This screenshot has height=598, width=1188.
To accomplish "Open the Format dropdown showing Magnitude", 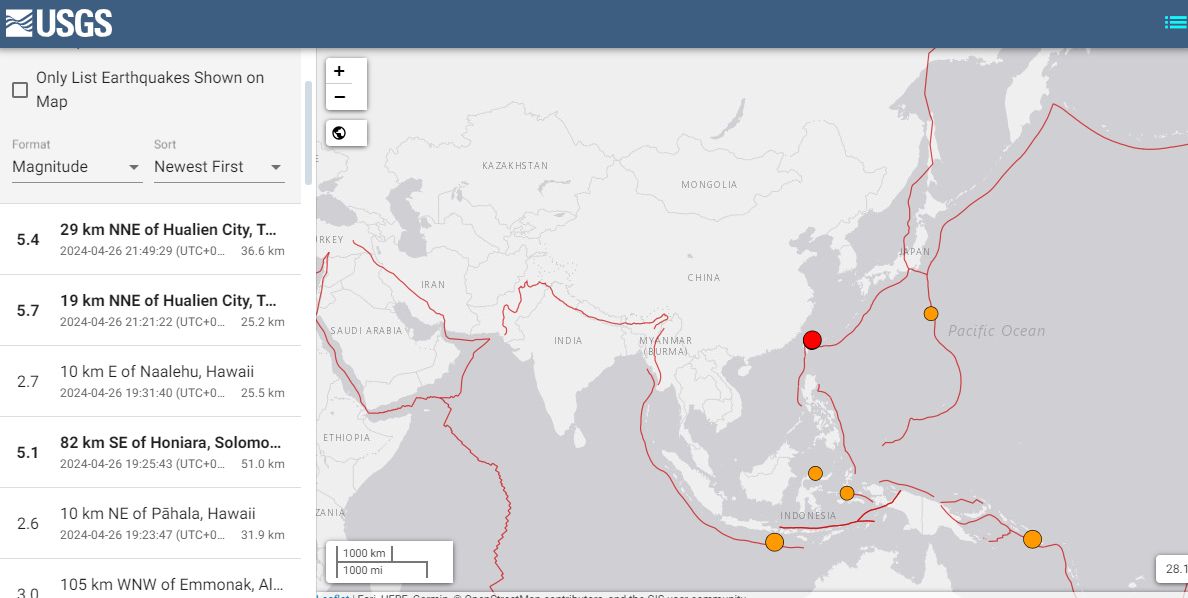I will tap(77, 167).
